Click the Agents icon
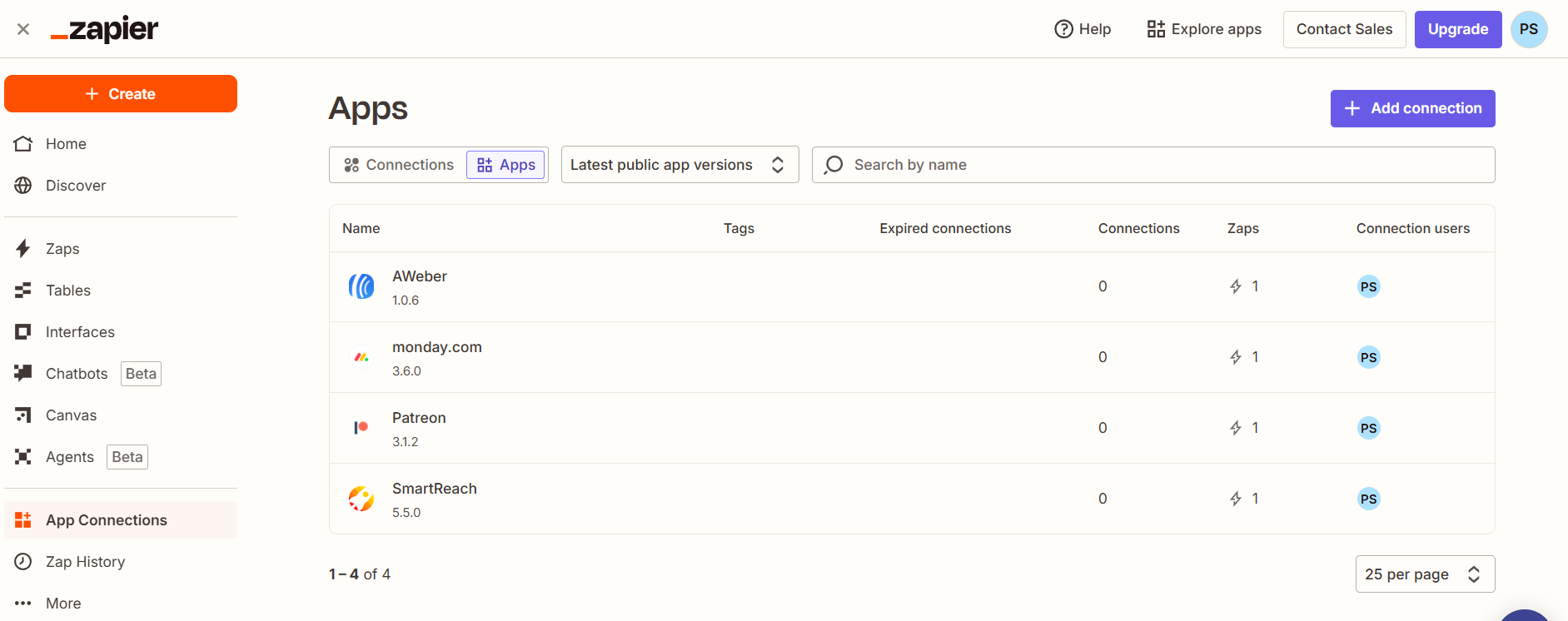The width and height of the screenshot is (1568, 621). pos(23,457)
